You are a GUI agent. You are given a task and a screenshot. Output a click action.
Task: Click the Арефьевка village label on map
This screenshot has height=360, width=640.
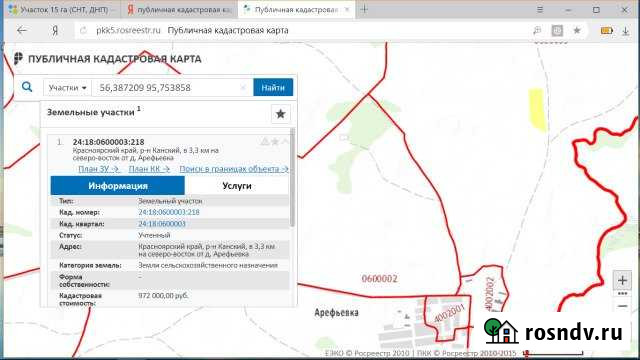pos(336,313)
